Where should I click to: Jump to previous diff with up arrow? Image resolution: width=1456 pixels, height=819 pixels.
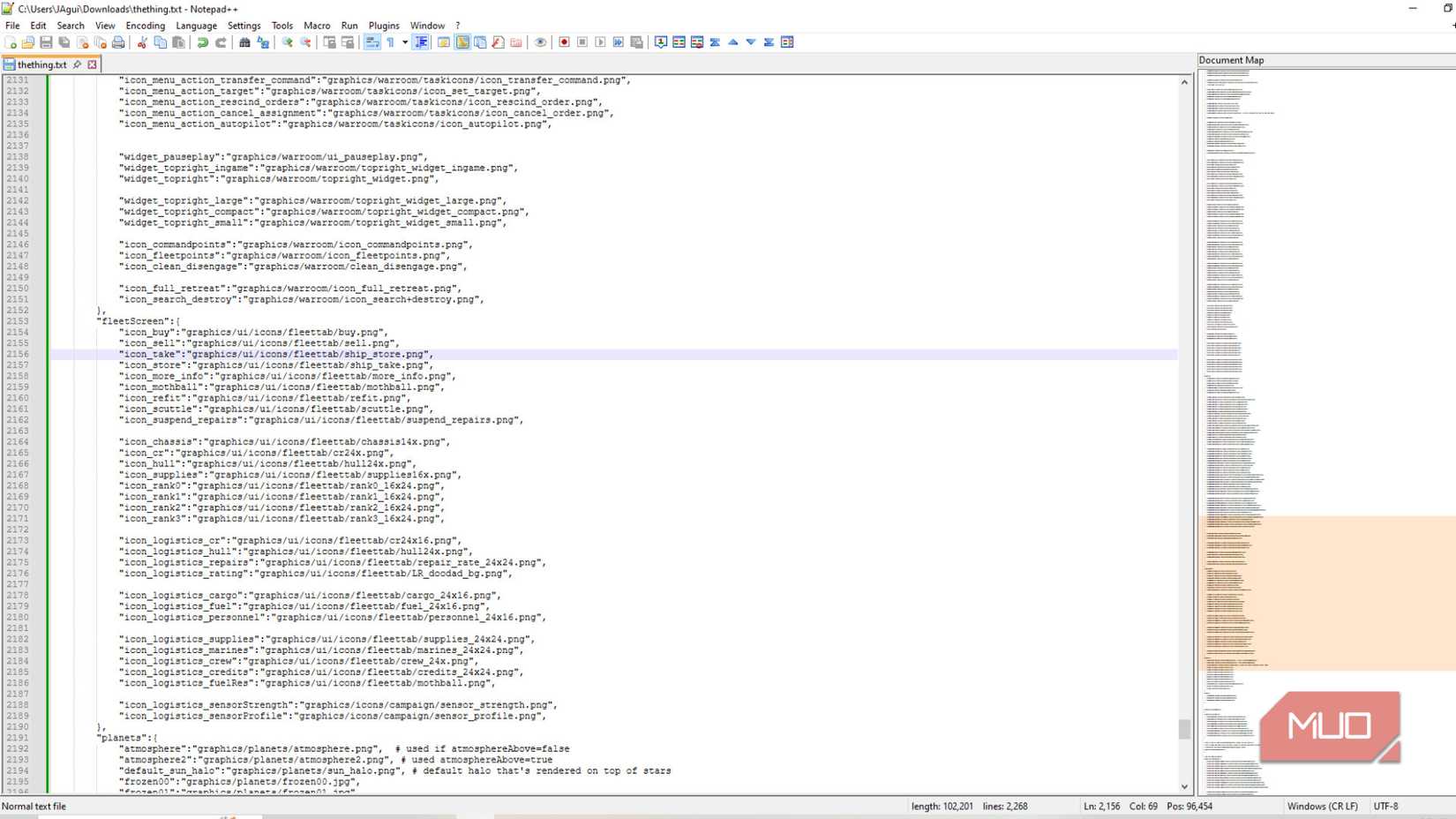732,42
